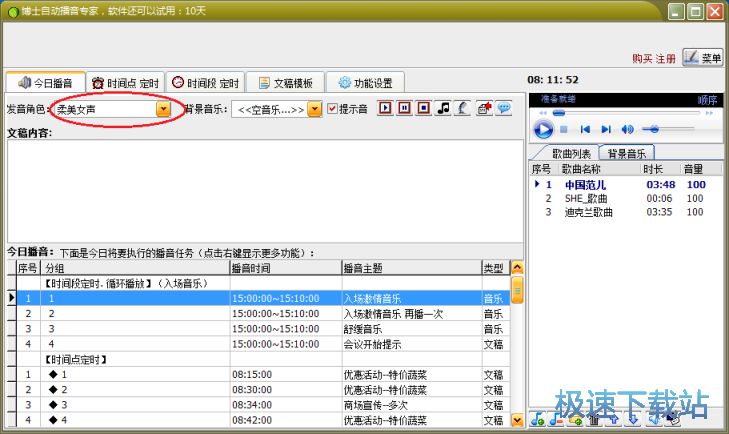This screenshot has width=729, height=434.
Task: Expand the 背景音乐 dropdown list
Action: 314,109
